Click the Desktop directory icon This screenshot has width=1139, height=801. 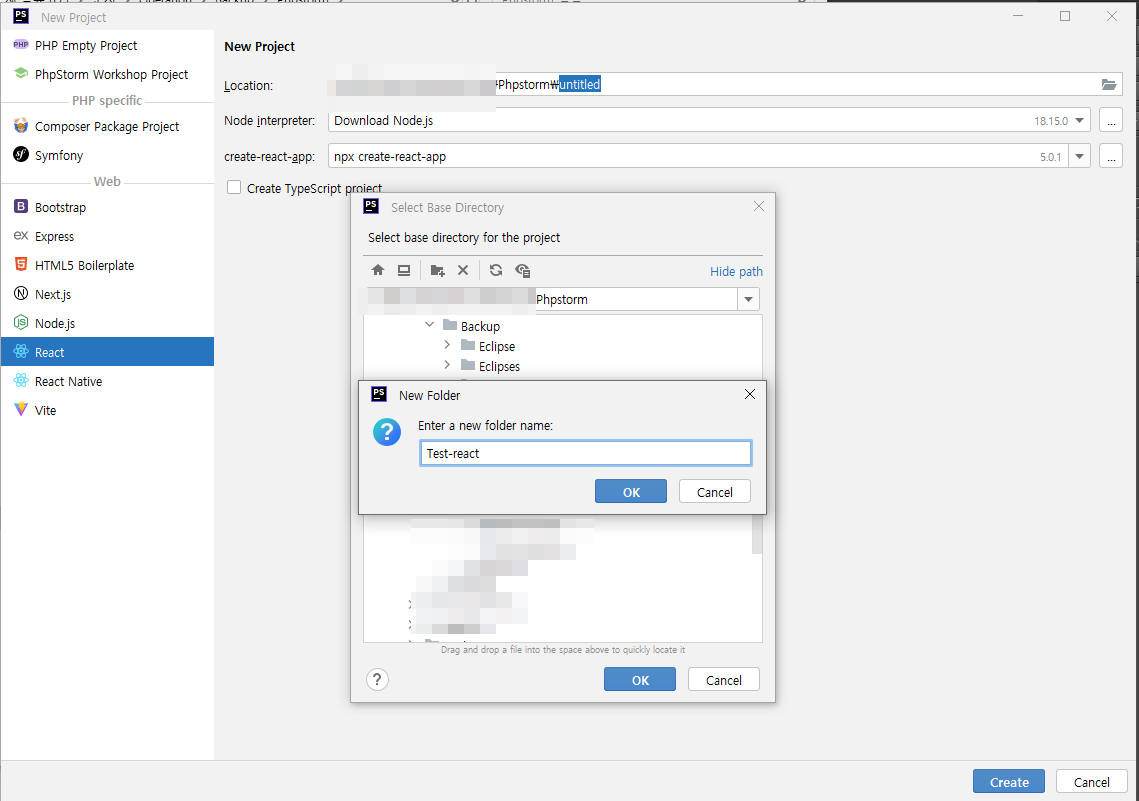point(404,270)
